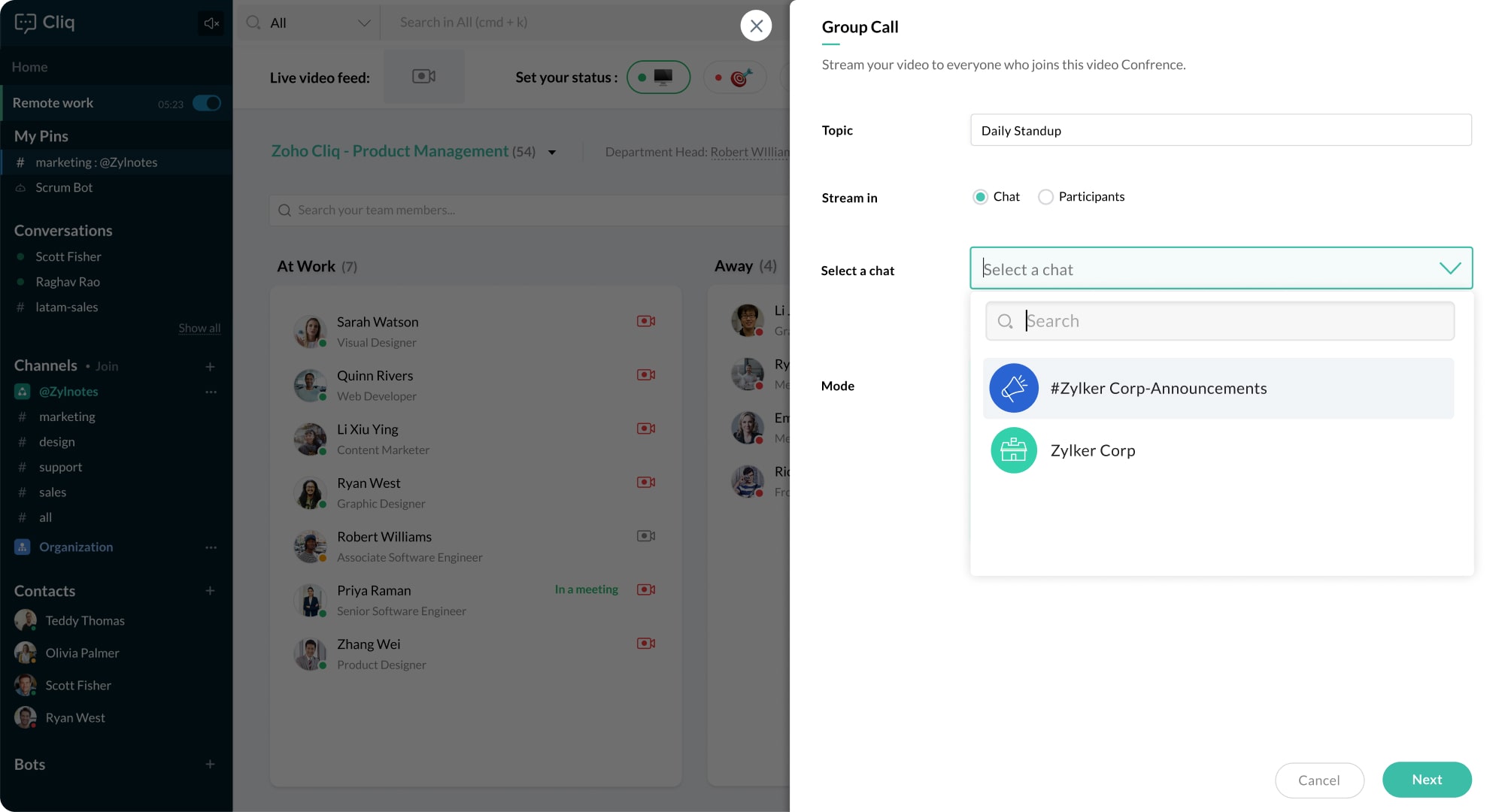Choose Zylker Corp from chat list
Screen dimensions: 1505x812
[1092, 450]
